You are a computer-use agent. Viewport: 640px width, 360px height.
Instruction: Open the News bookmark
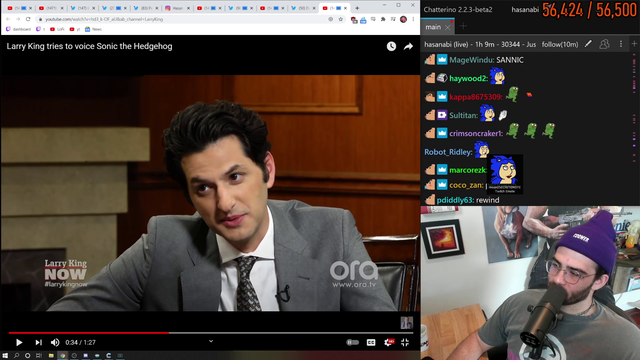click(93, 29)
